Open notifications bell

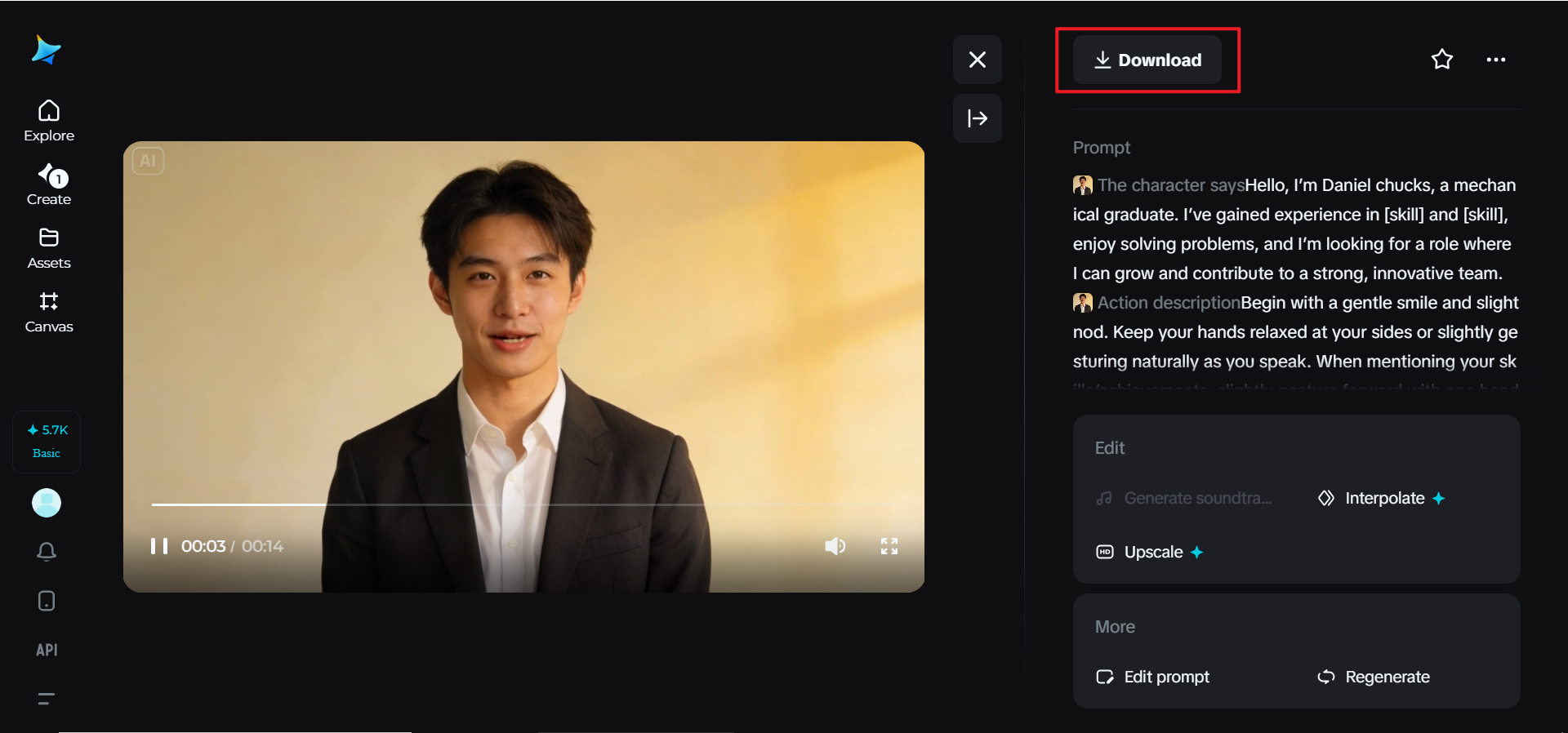click(47, 552)
